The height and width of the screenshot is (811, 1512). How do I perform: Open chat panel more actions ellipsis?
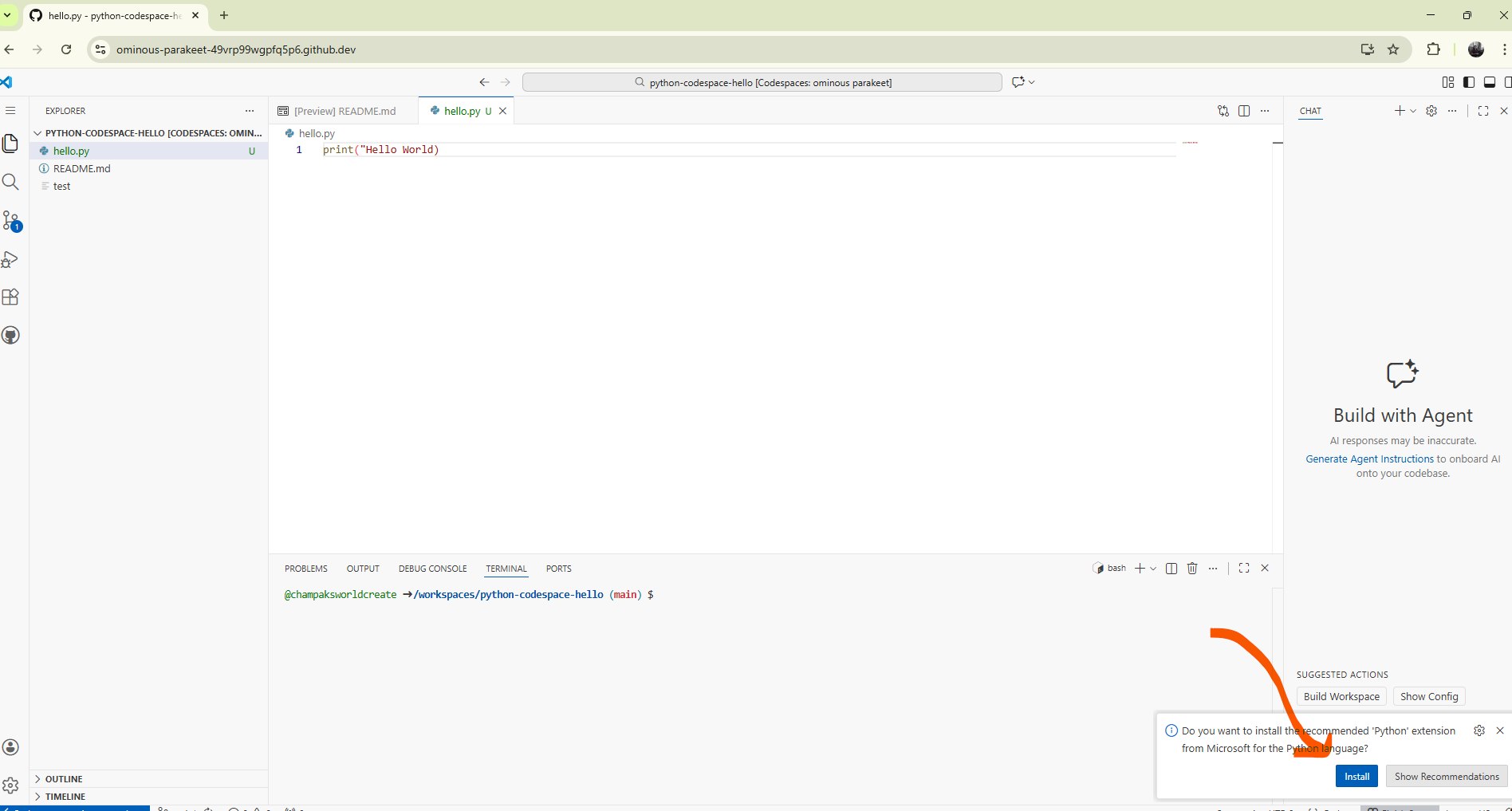click(x=1452, y=111)
